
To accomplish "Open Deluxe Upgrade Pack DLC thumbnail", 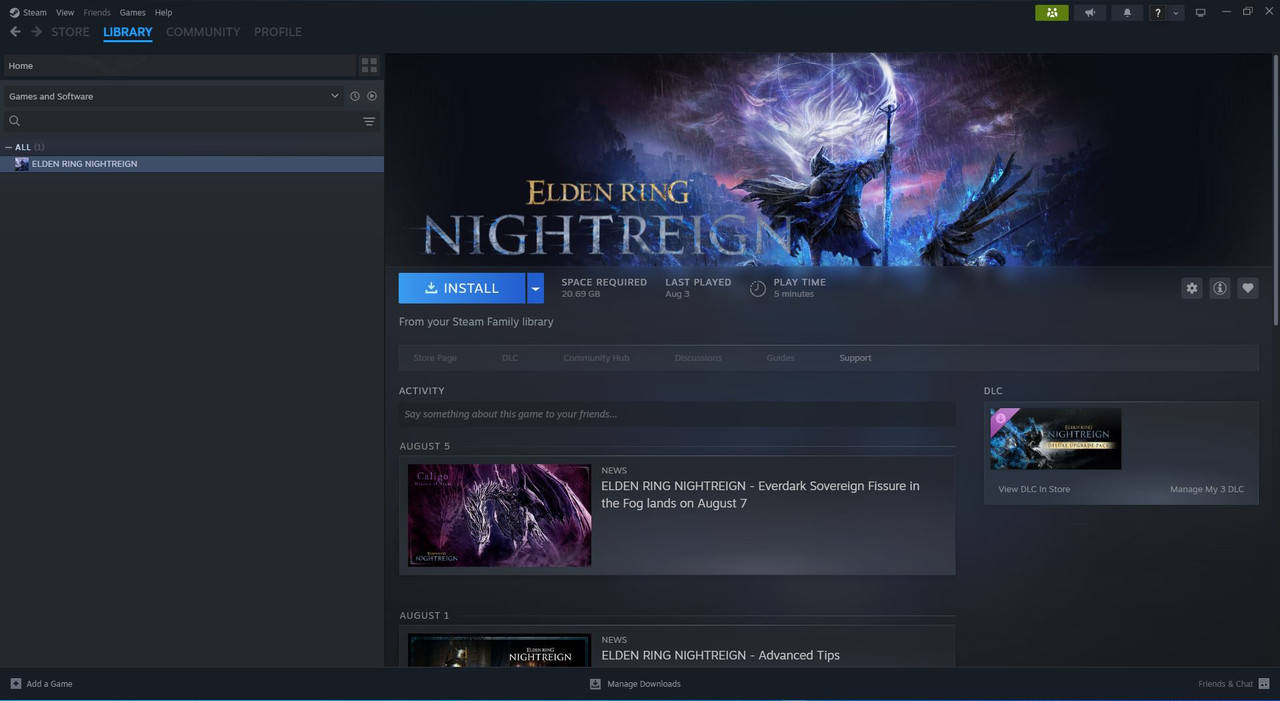I will coord(1055,438).
